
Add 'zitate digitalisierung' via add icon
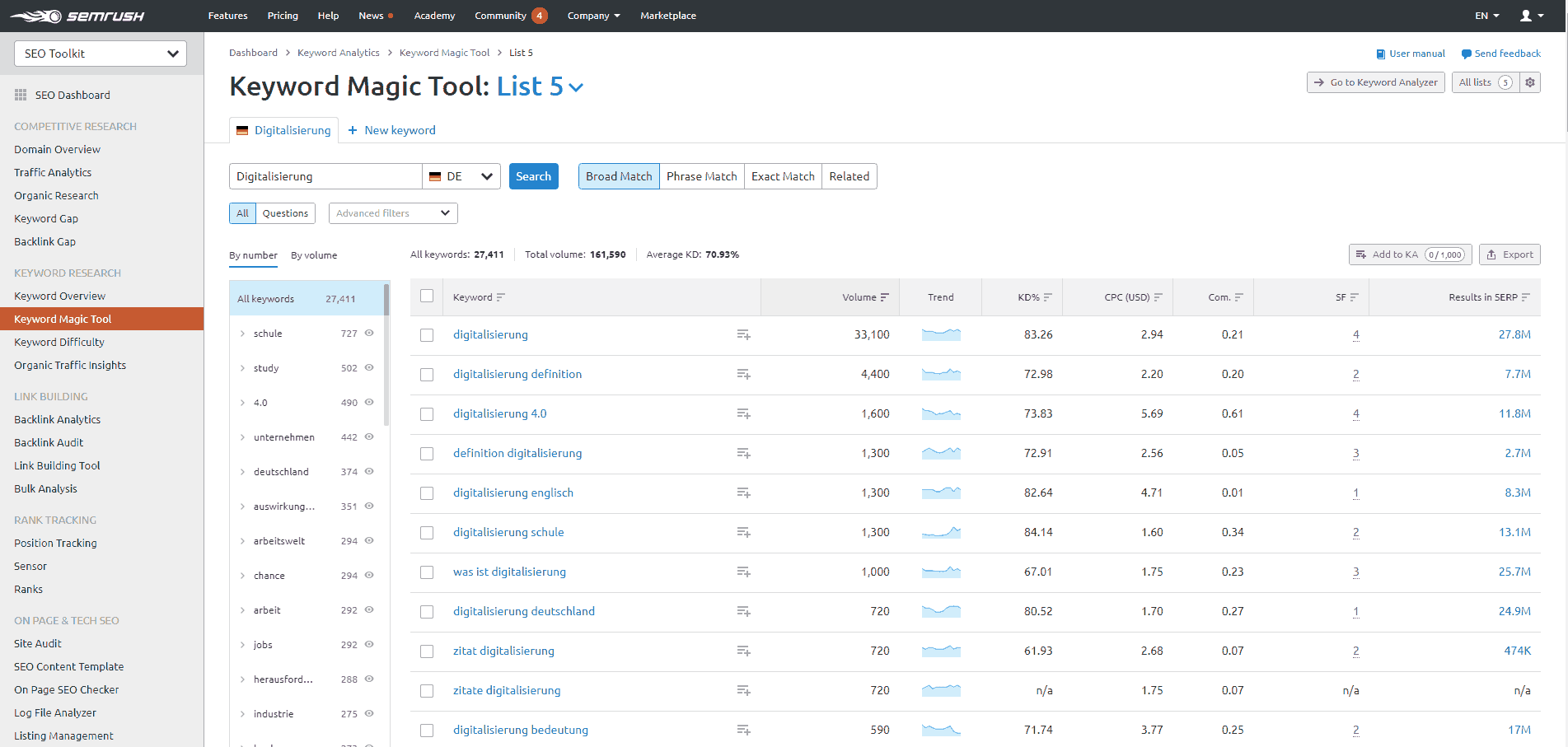(x=743, y=690)
